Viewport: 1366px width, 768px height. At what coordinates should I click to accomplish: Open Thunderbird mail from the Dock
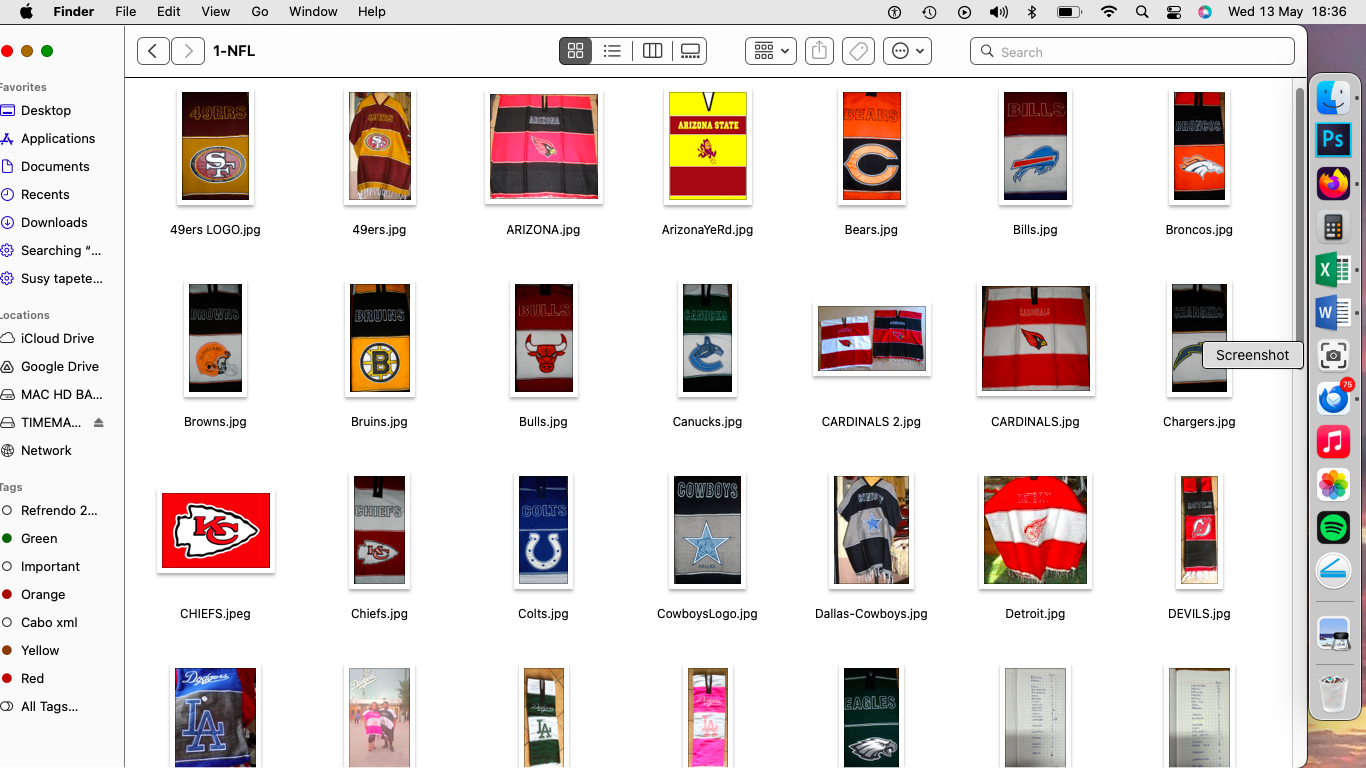point(1333,398)
